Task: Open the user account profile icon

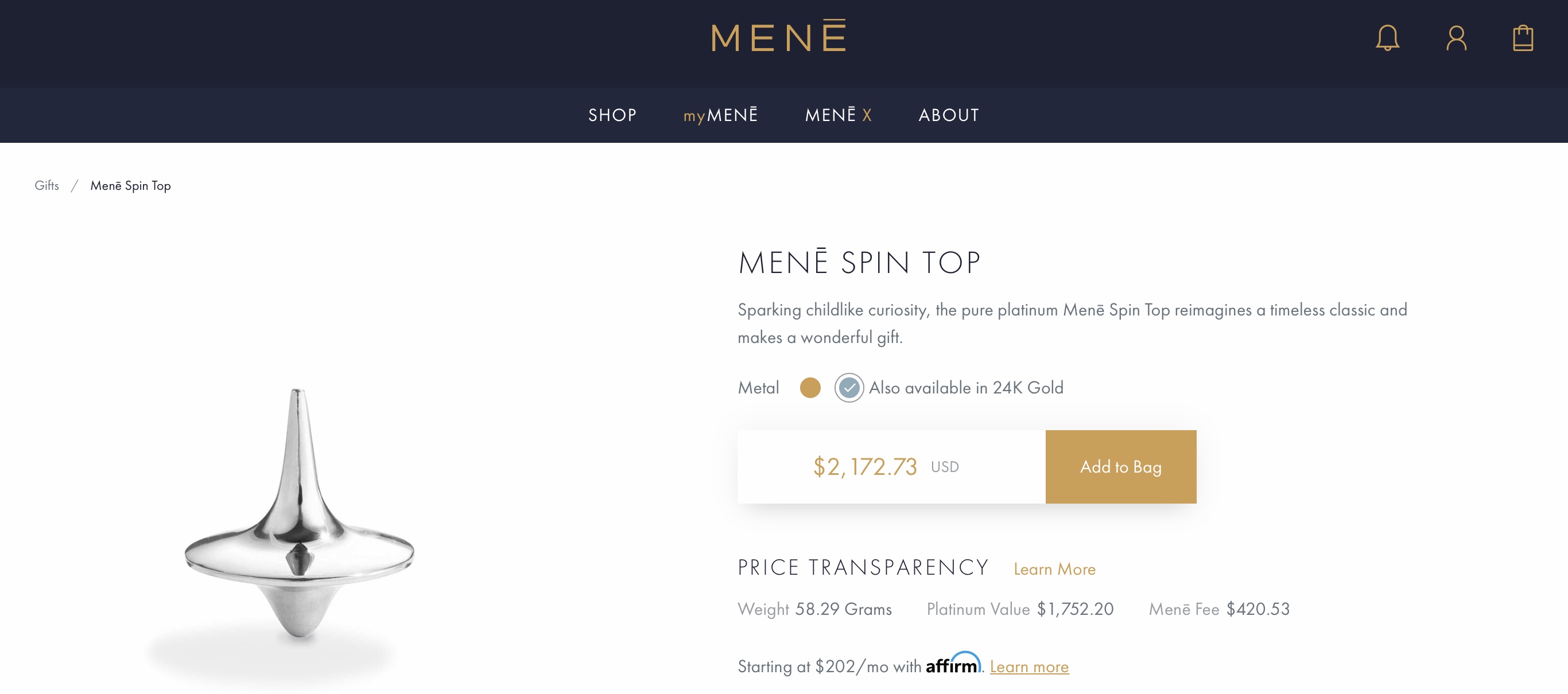Action: [x=1456, y=38]
